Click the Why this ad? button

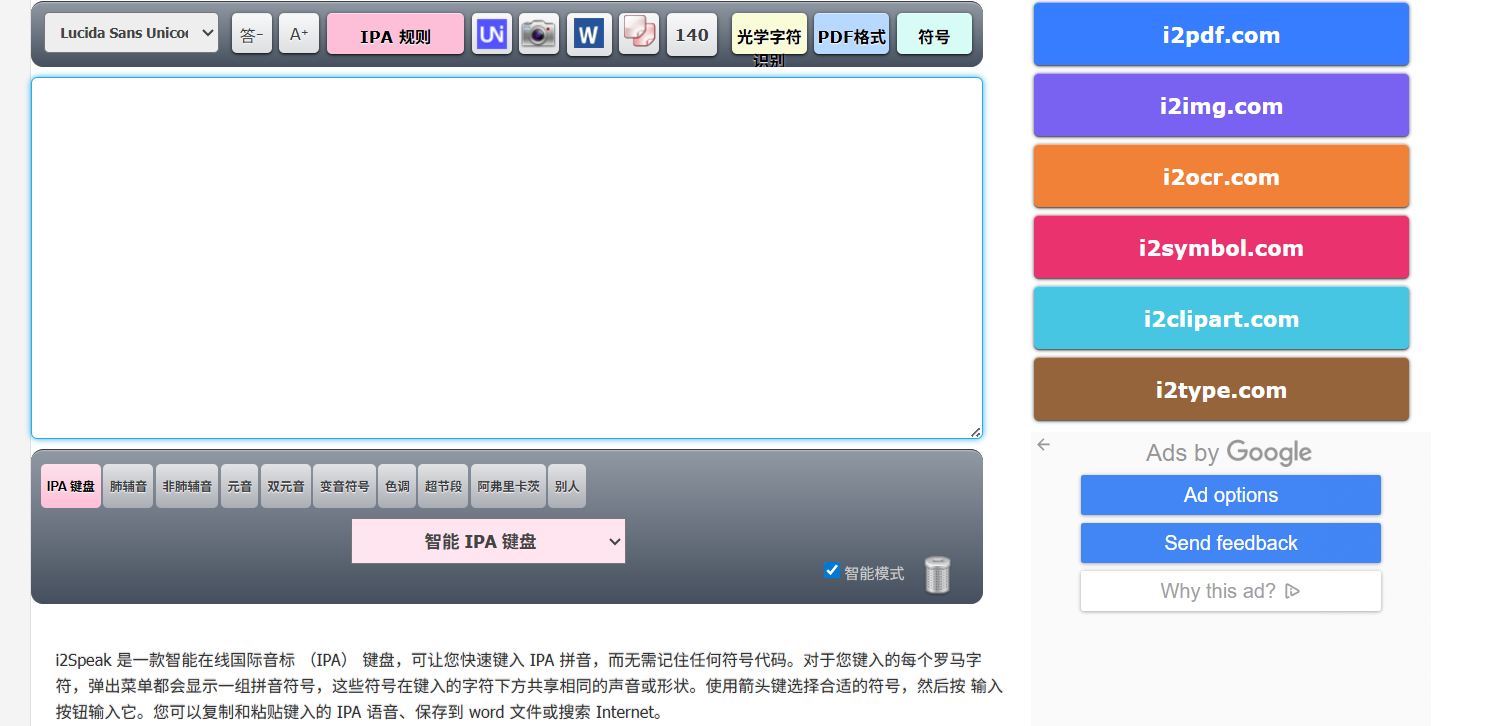click(1231, 591)
